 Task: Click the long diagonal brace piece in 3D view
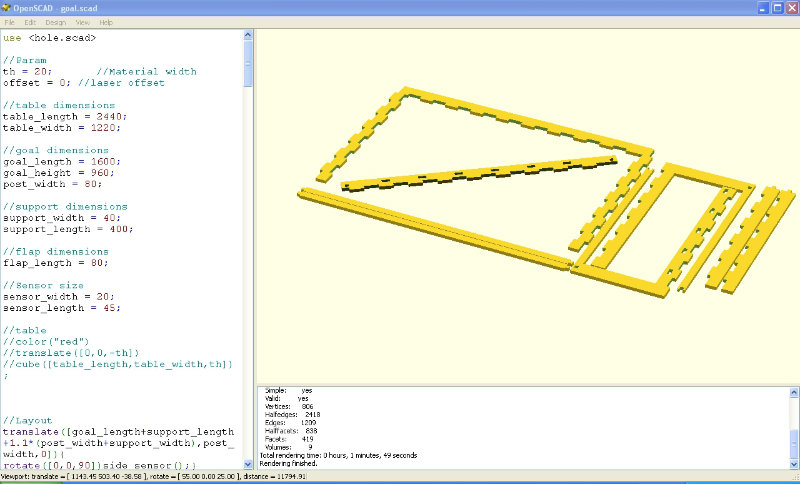[479, 173]
